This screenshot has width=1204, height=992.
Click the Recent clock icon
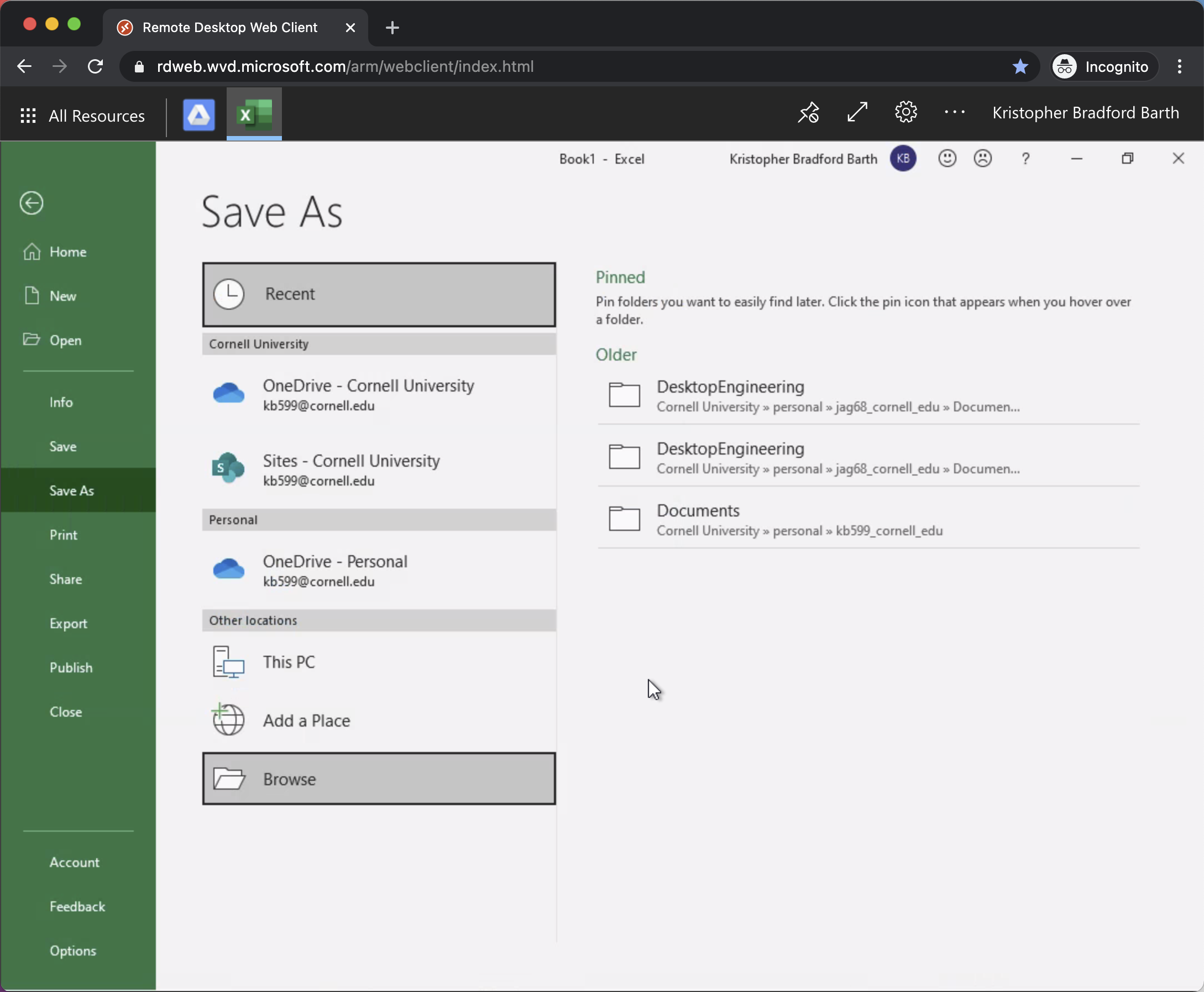click(229, 294)
